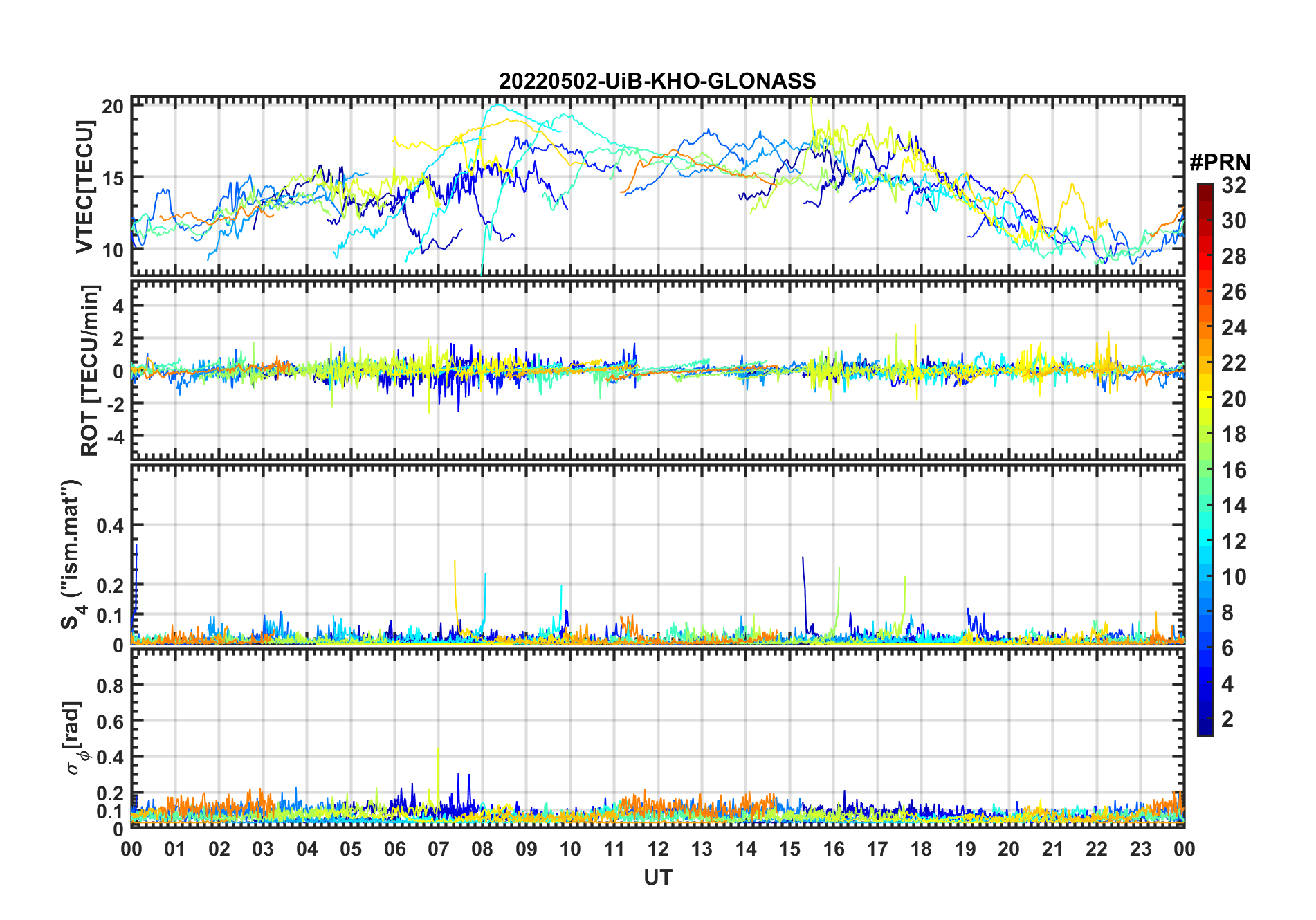Click x-axis tick label 23
The width and height of the screenshot is (1316, 920).
[x=1140, y=849]
